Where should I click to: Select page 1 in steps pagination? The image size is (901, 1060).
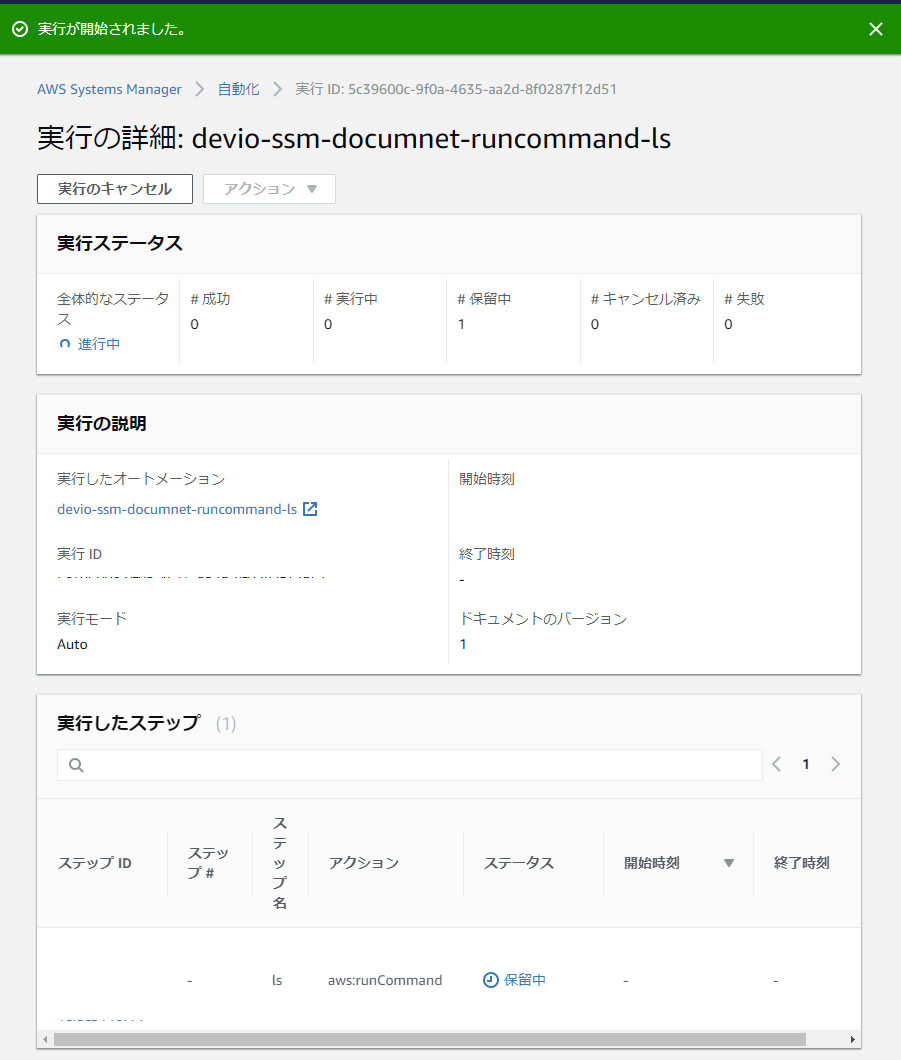point(806,764)
